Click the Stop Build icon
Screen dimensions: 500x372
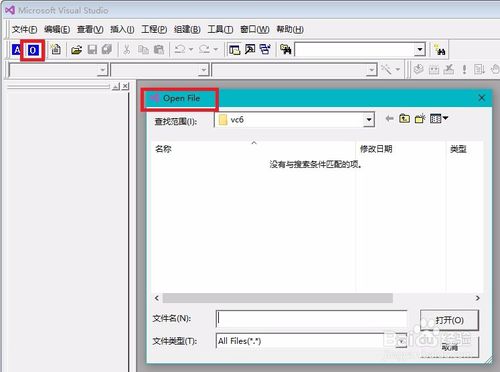coord(449,69)
